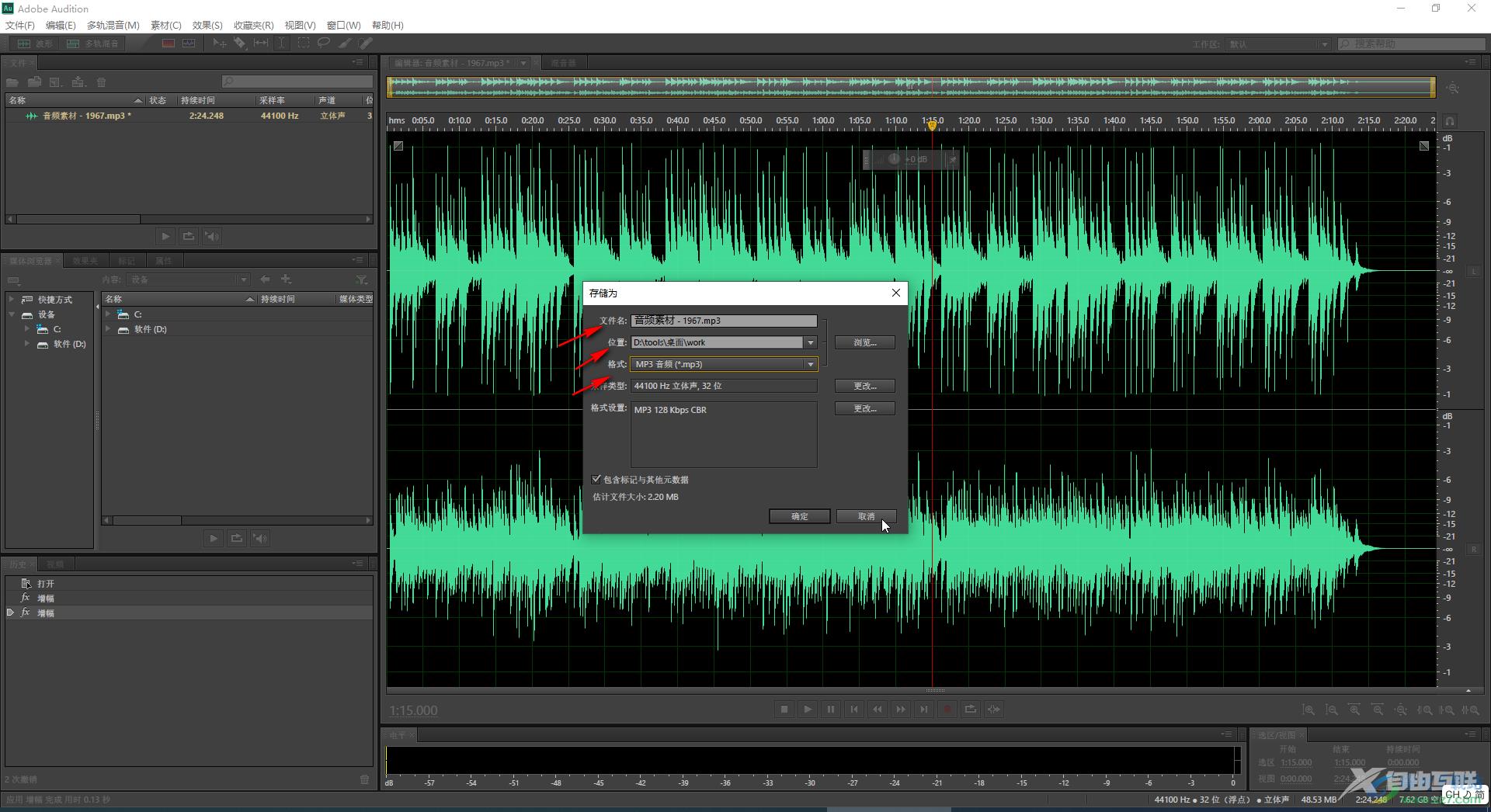Click Insert into Multitrack icon
Viewport: 1491px width, 812px height.
click(78, 82)
